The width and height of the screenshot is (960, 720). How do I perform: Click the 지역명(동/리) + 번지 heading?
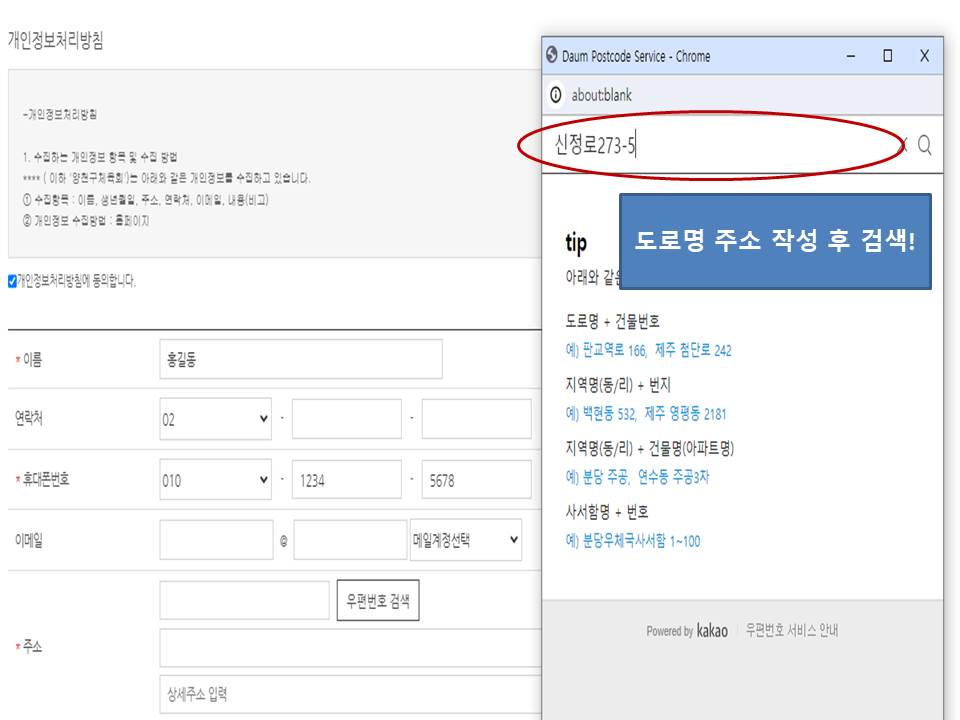618,384
